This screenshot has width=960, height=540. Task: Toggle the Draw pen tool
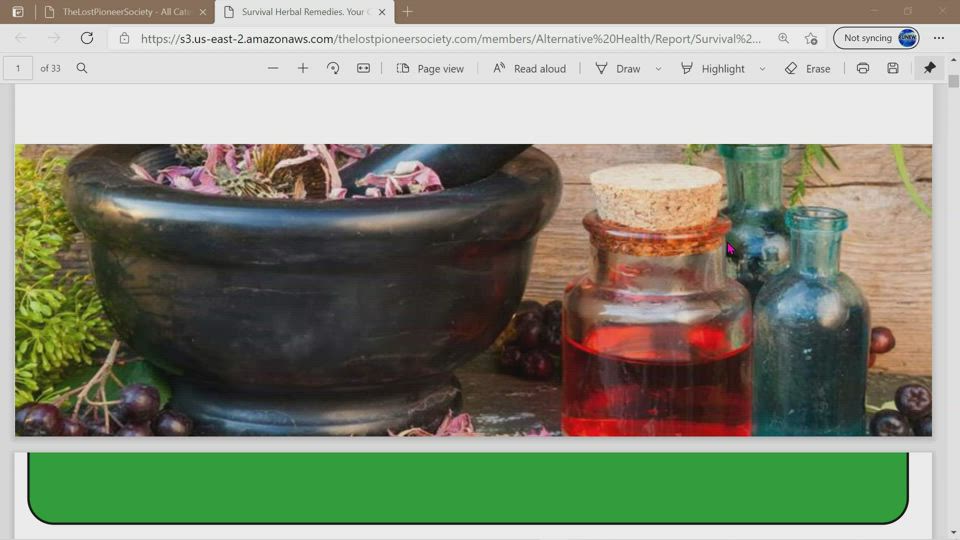pyautogui.click(x=617, y=68)
